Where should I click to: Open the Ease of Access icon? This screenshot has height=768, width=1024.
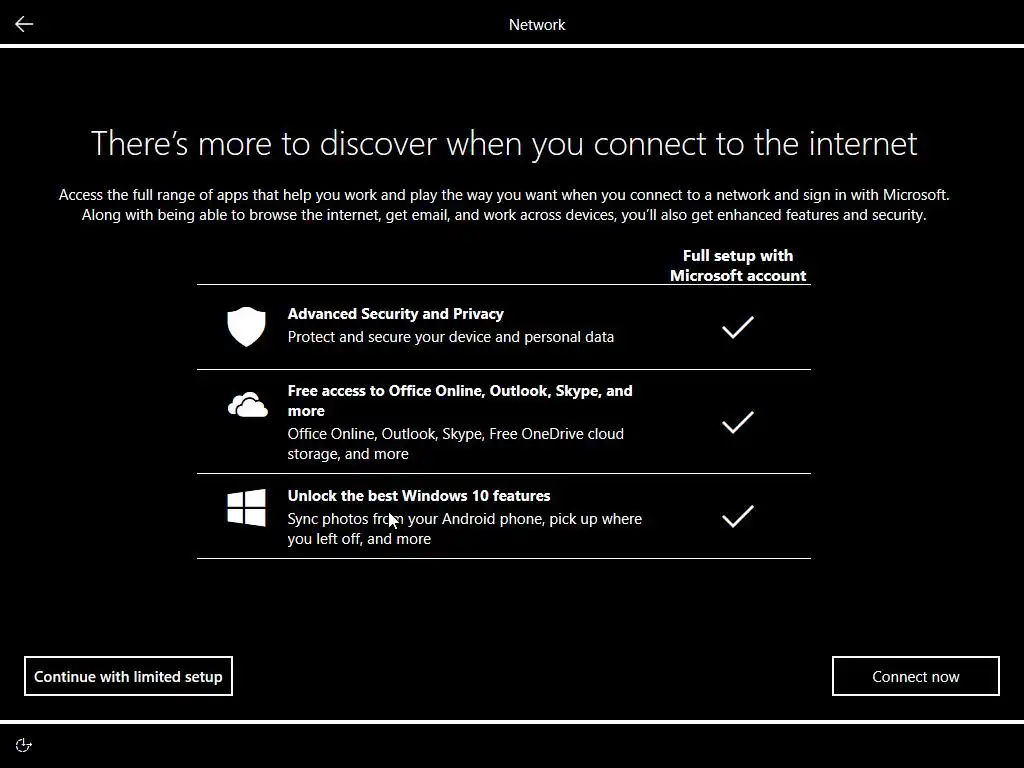(x=24, y=745)
